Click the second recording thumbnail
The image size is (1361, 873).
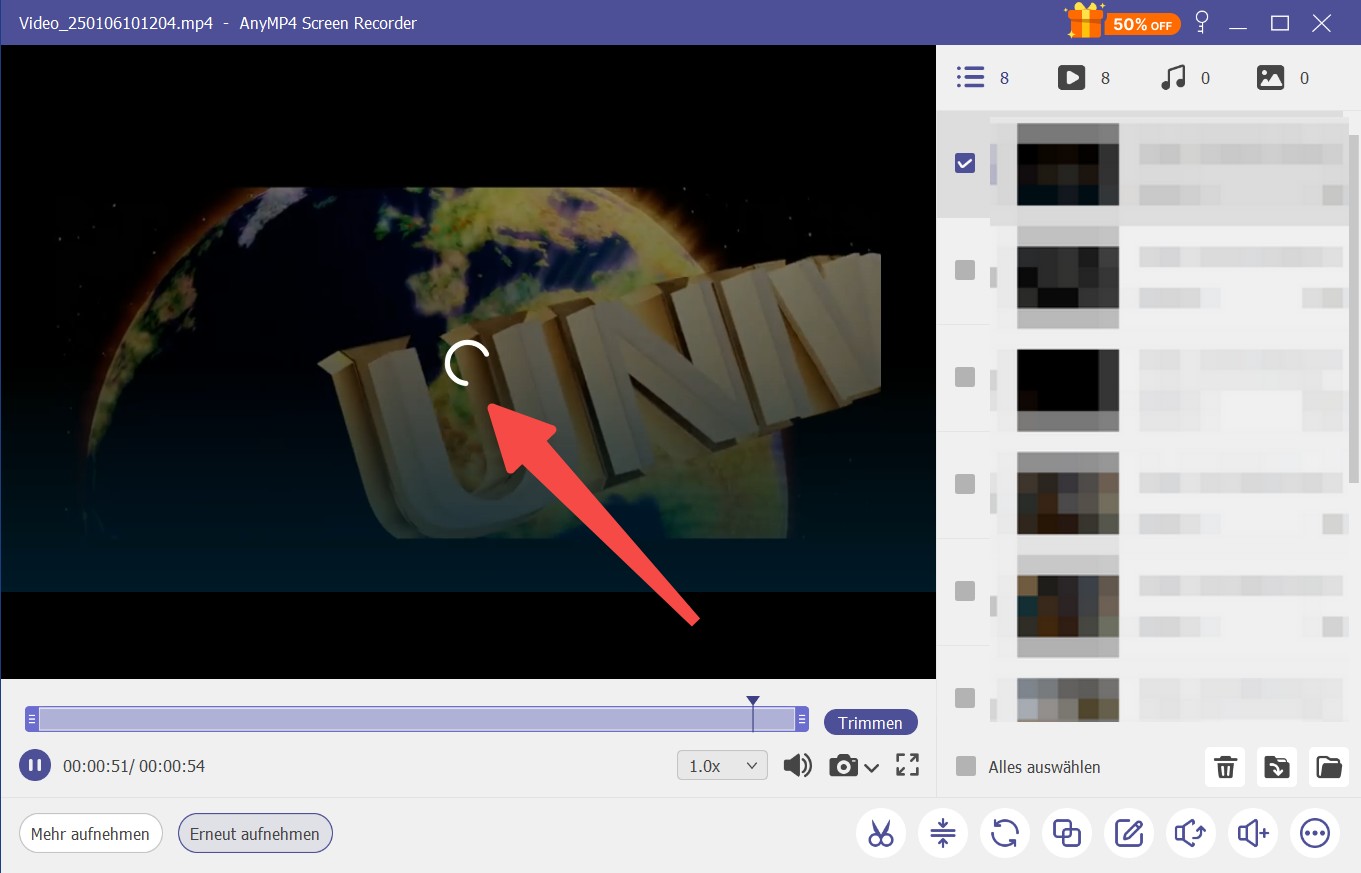point(1068,276)
